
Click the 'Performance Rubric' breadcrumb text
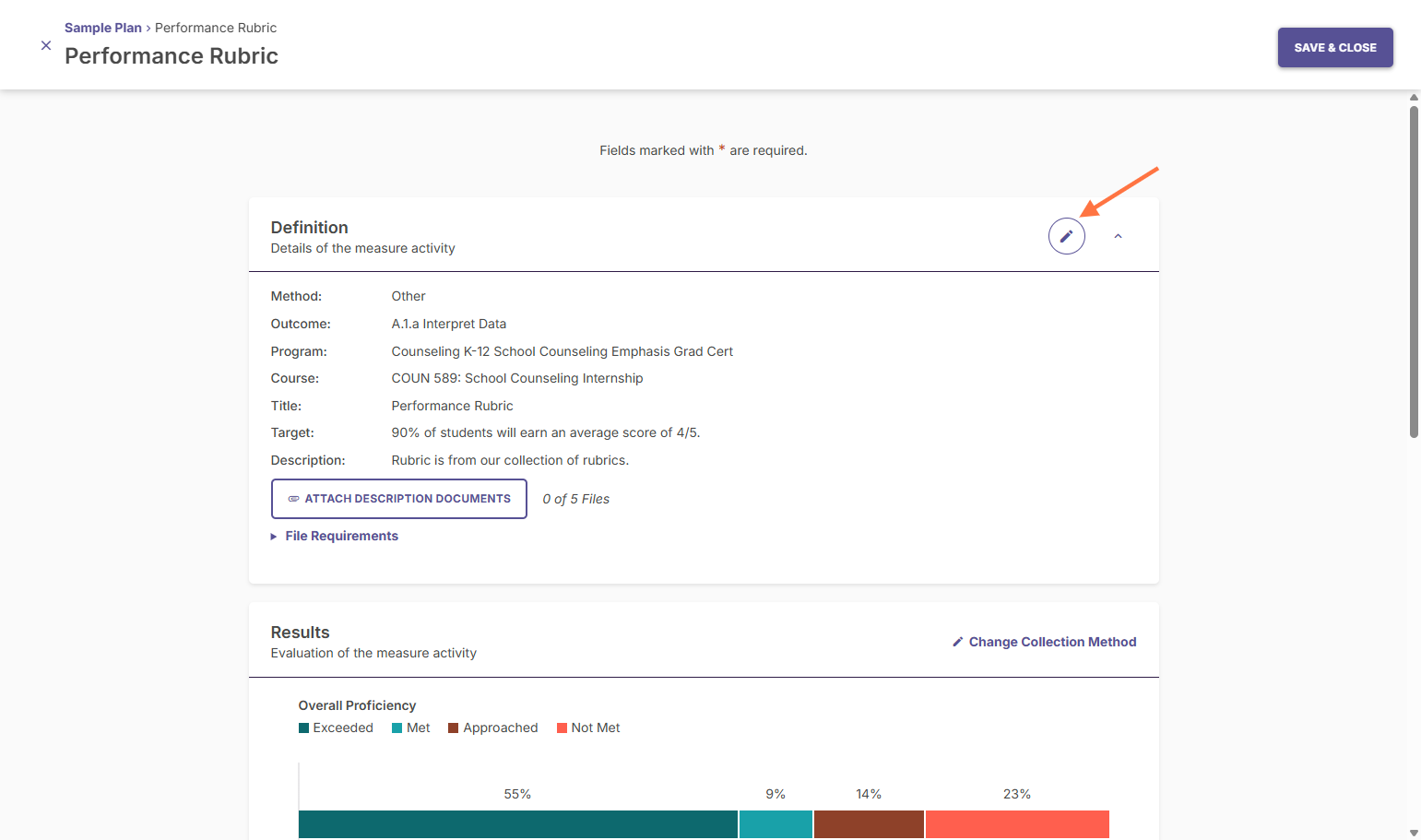[x=216, y=28]
